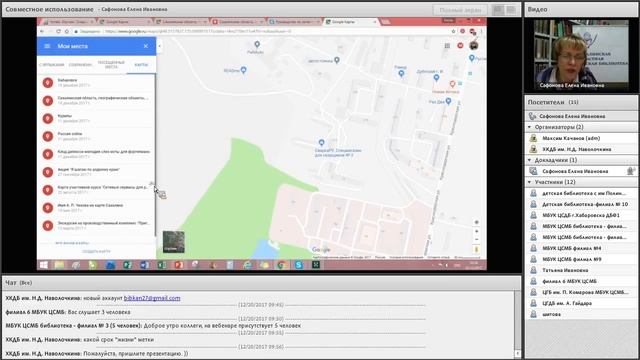Switch to the satellite view thumbnail
640x360 pixels.
coord(173,242)
